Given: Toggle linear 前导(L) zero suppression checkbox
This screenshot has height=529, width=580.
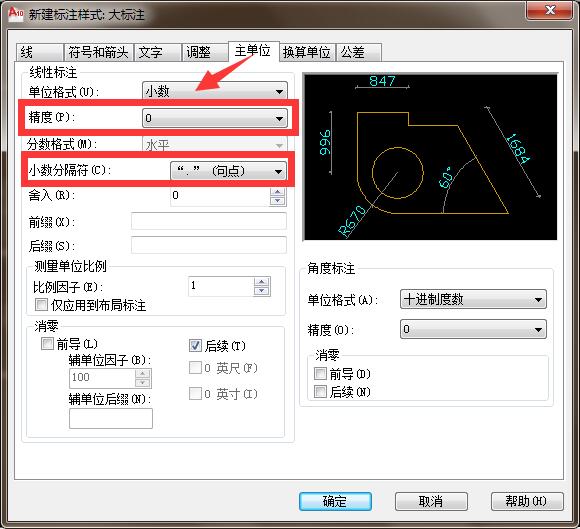Looking at the screenshot, I should click(x=47, y=344).
